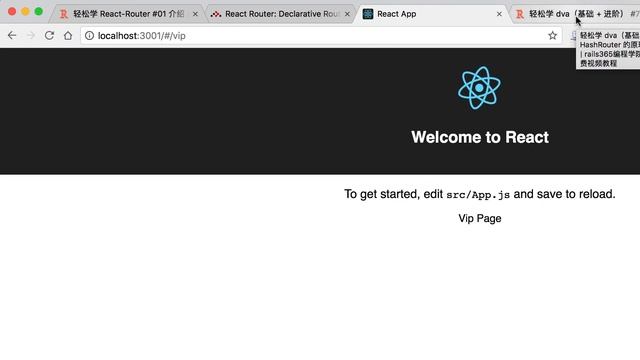
Task: Close the browser window with red button
Action: click(x=12, y=11)
